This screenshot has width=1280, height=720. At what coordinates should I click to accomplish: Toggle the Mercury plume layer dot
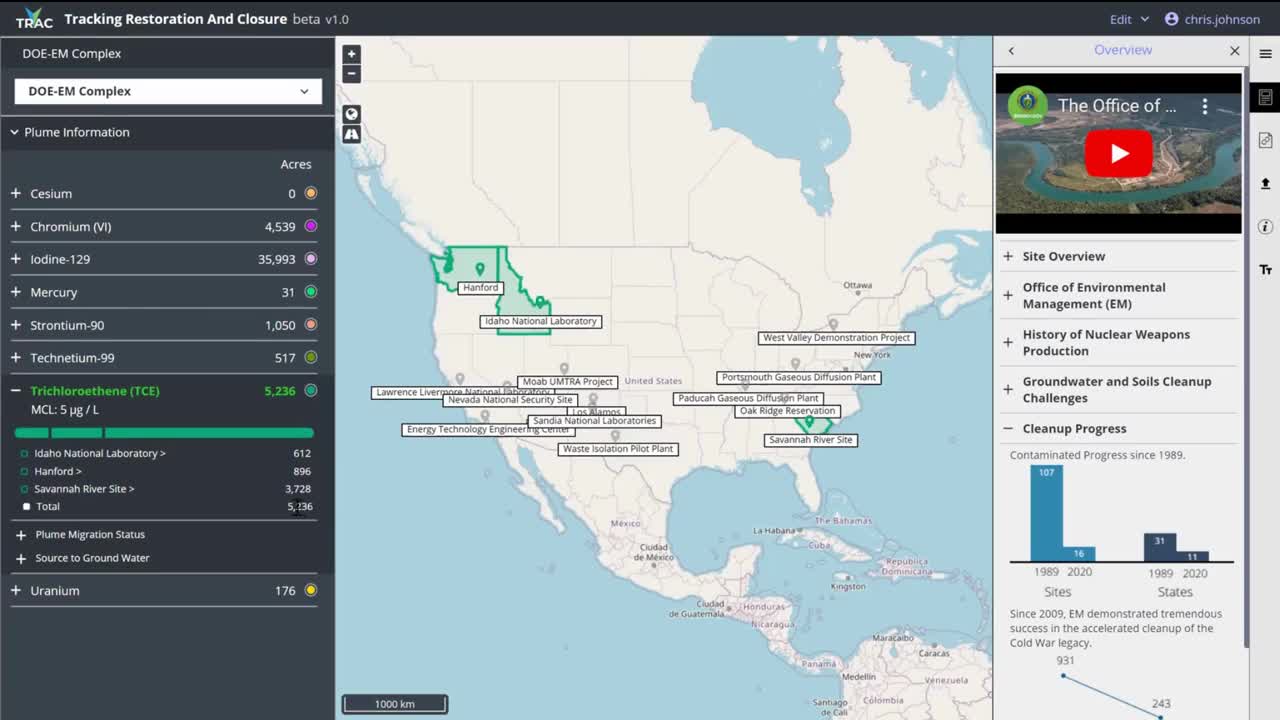[311, 292]
